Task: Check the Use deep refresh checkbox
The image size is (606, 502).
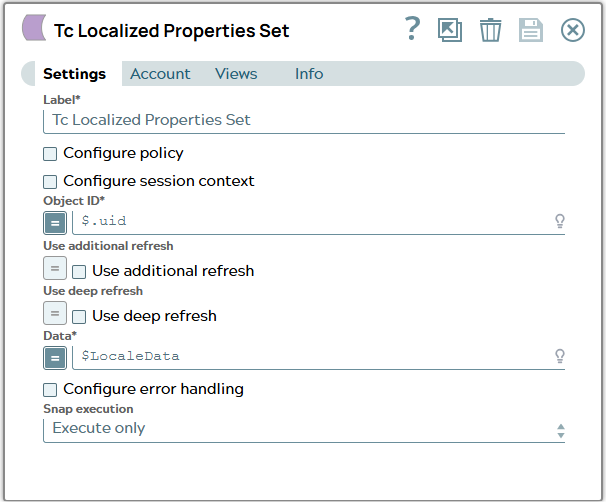Action: pyautogui.click(x=79, y=317)
